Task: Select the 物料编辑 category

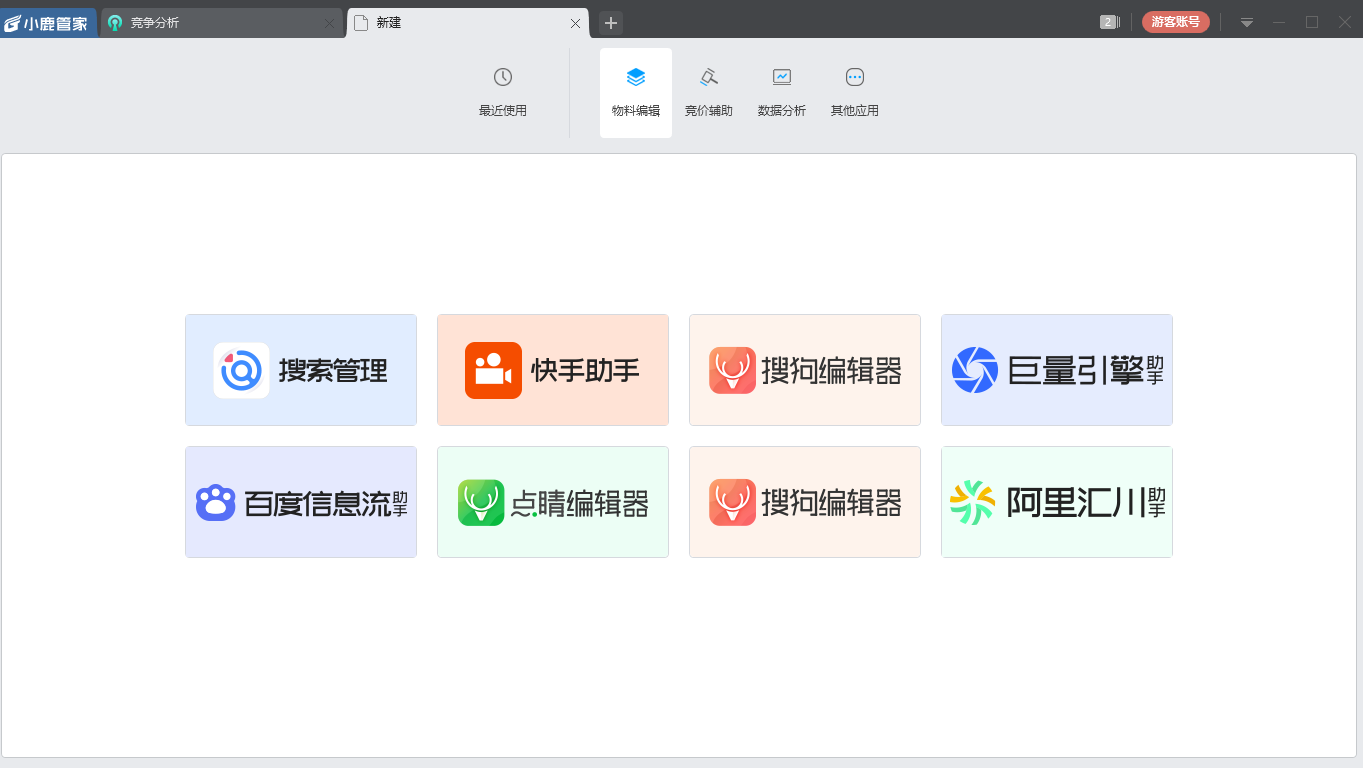Action: coord(636,93)
